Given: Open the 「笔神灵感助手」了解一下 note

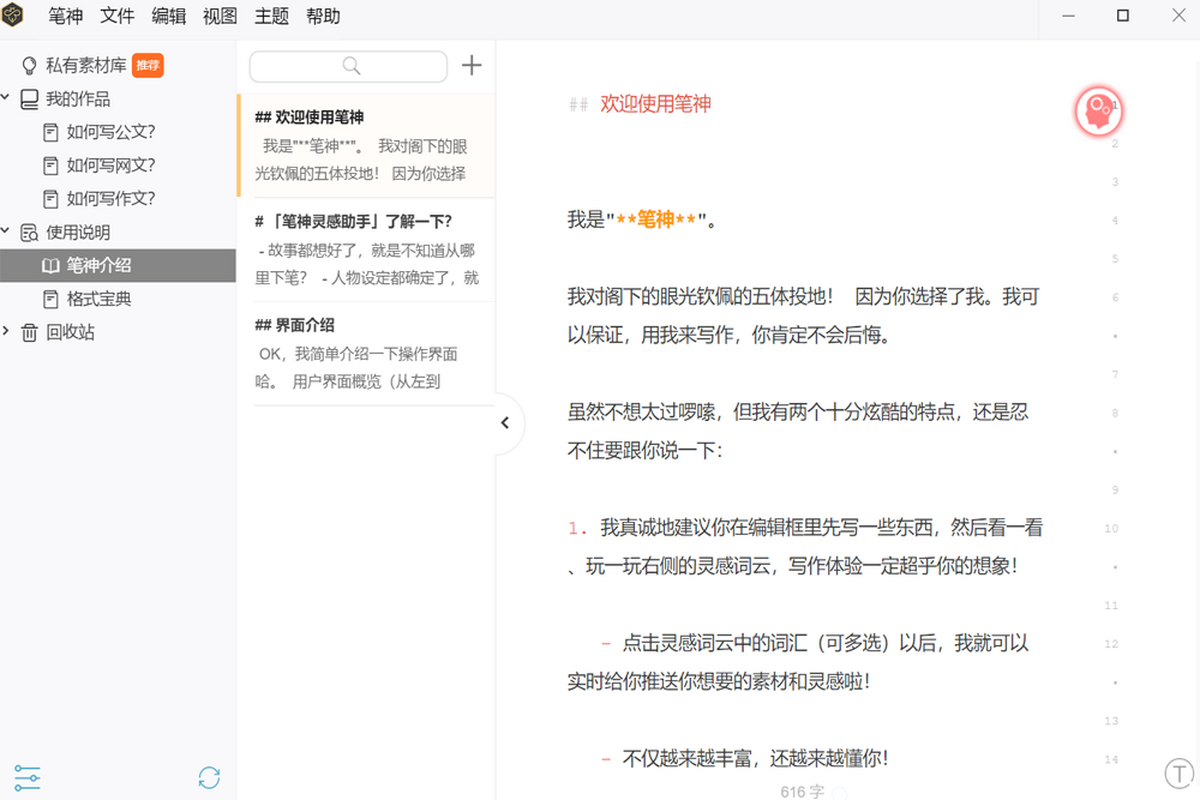Looking at the screenshot, I should [365, 249].
